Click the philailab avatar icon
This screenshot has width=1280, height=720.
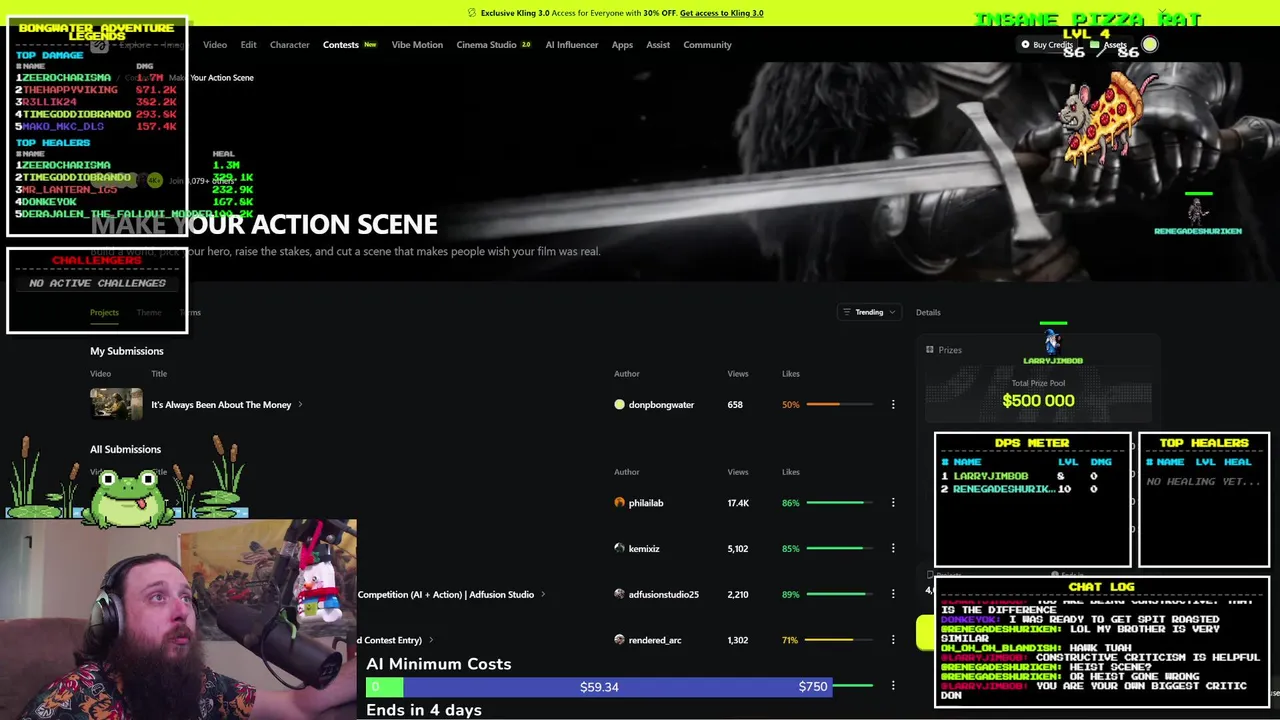(620, 503)
